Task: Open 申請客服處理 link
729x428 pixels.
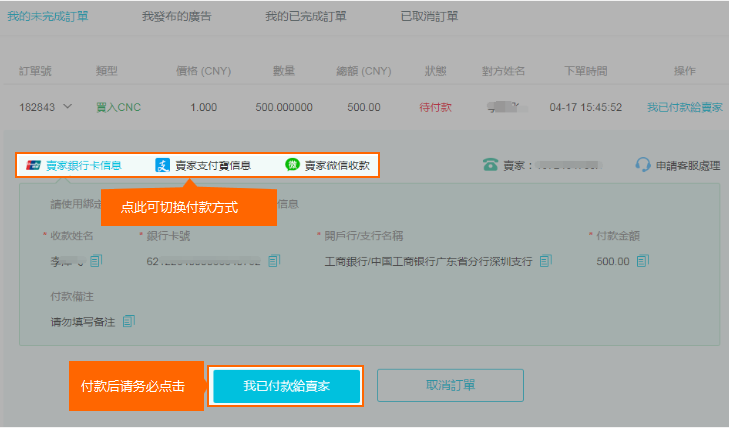Action: (688, 166)
